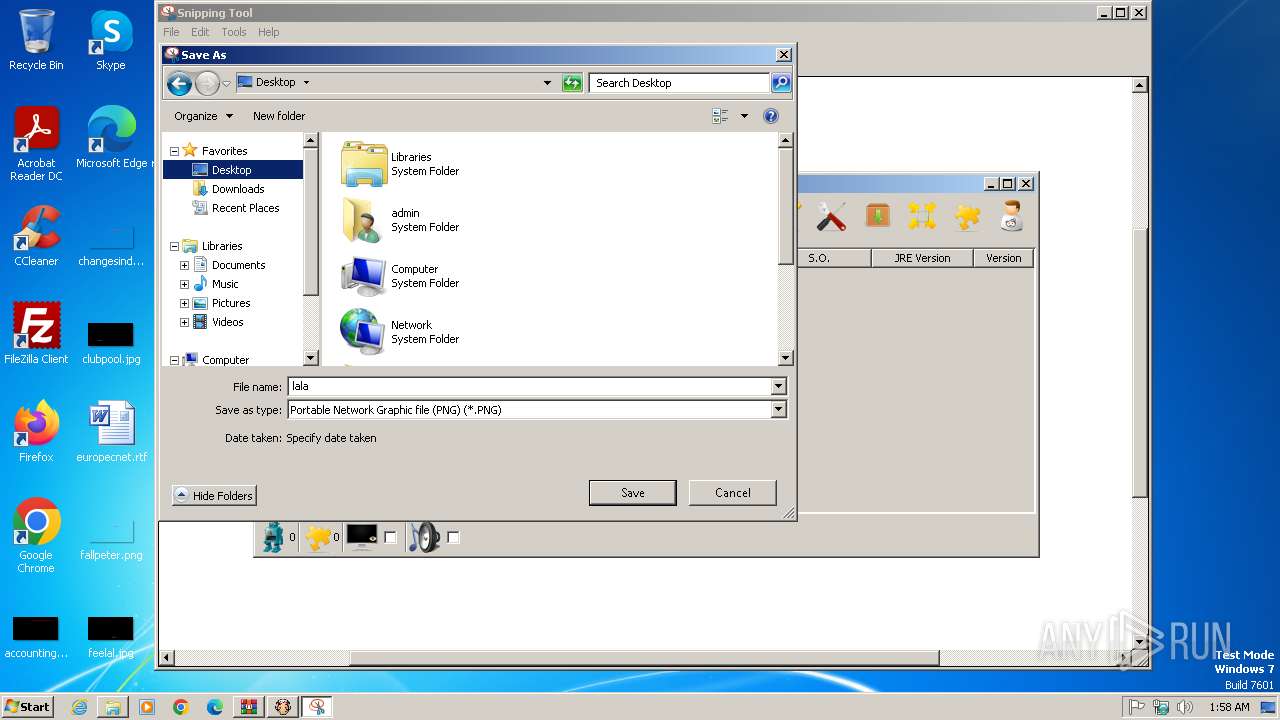Select the Computer system folder
The width and height of the screenshot is (1280, 720).
point(400,276)
